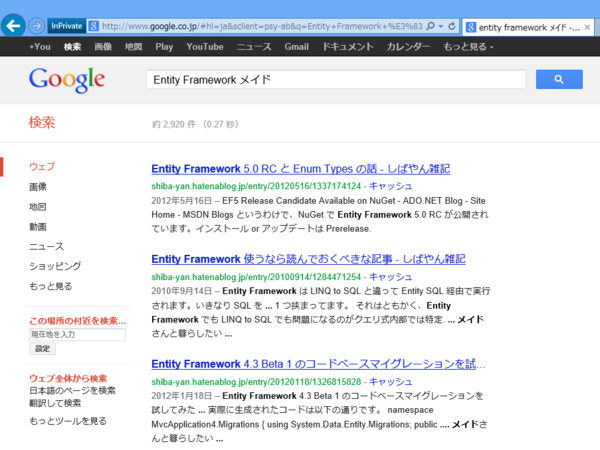
Task: Click the Refresh page icon
Action: click(x=452, y=26)
